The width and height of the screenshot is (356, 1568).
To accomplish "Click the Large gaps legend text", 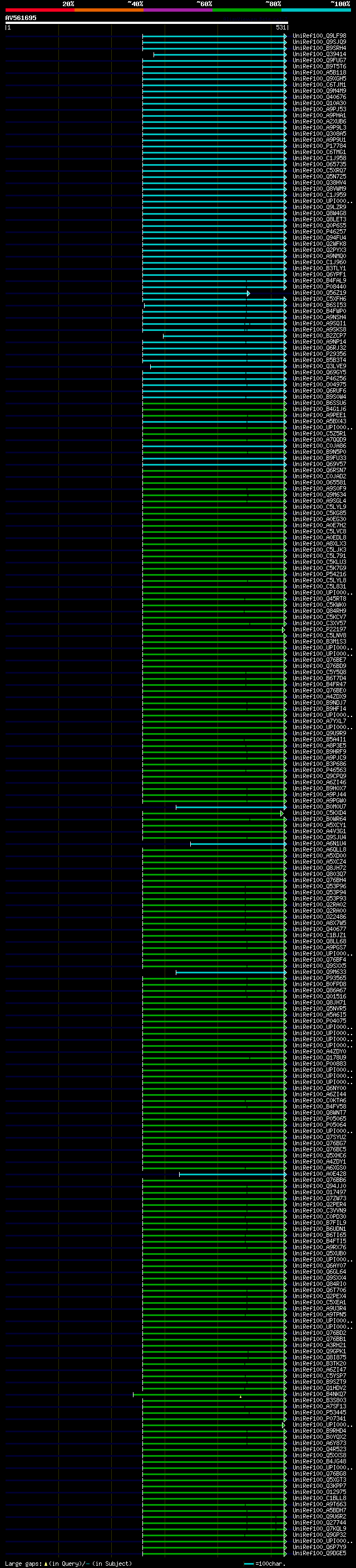I will [68, 1563].
